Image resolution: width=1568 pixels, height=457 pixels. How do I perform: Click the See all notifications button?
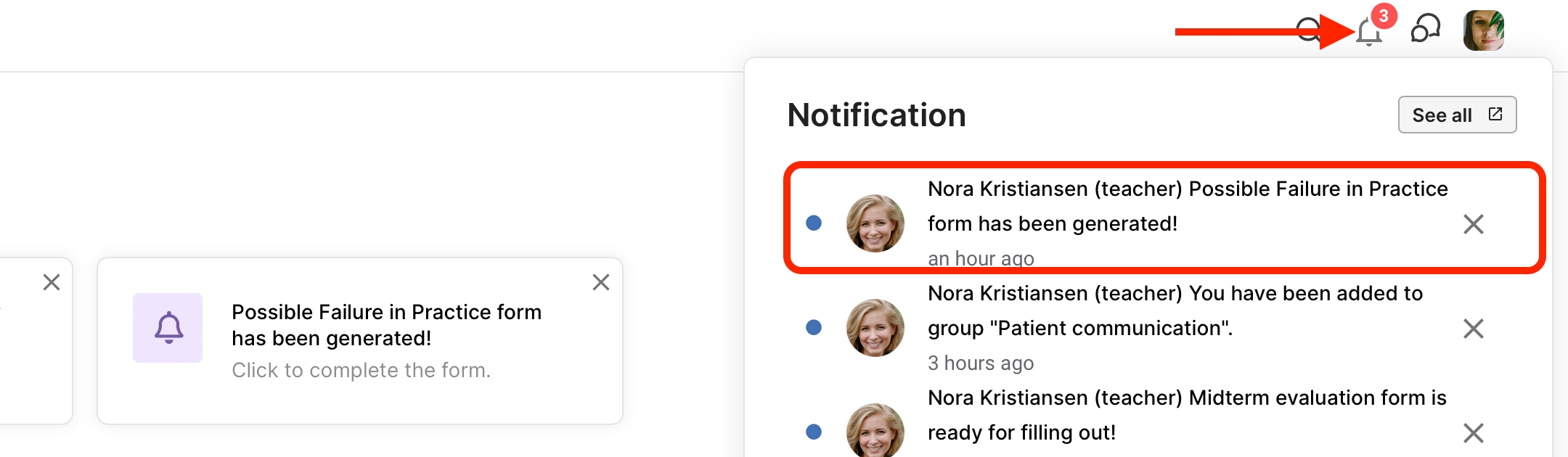[x=1456, y=115]
